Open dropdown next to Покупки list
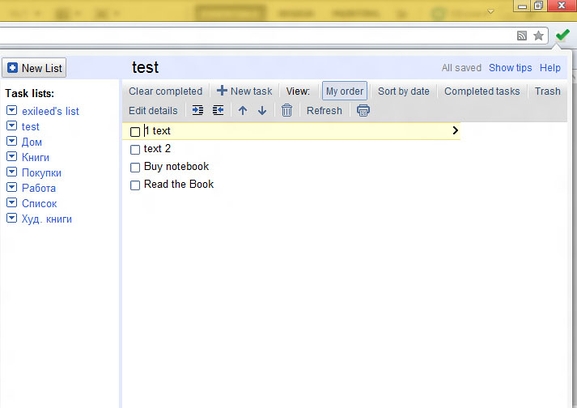 tap(12, 172)
